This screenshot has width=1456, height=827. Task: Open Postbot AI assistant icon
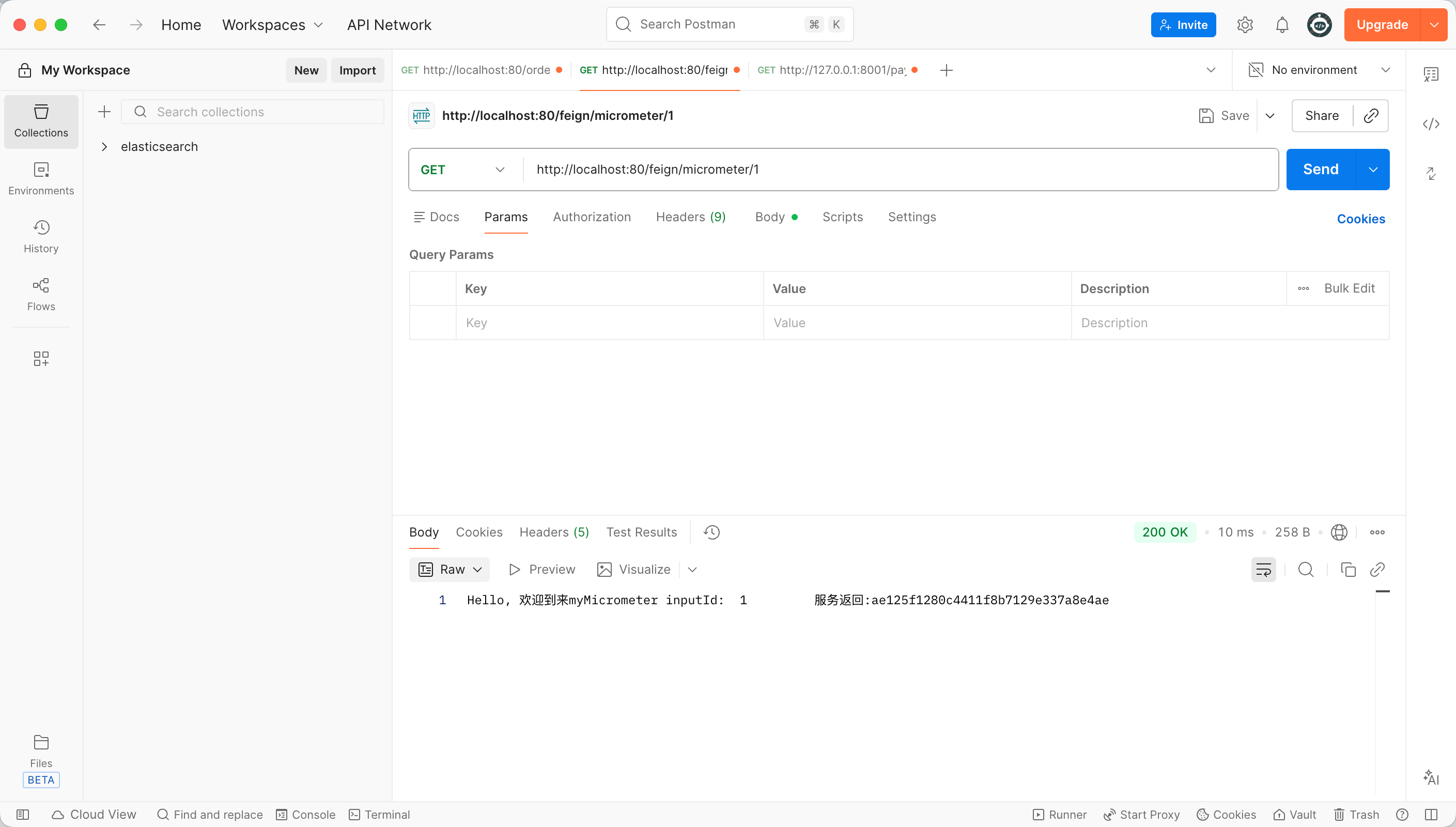pyautogui.click(x=1431, y=776)
